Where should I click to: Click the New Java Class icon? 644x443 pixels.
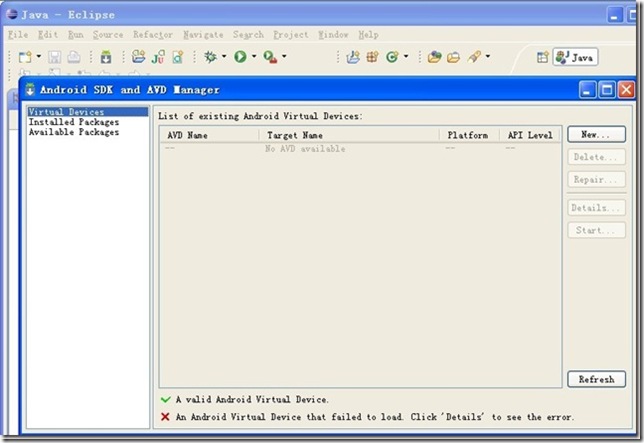[392, 57]
